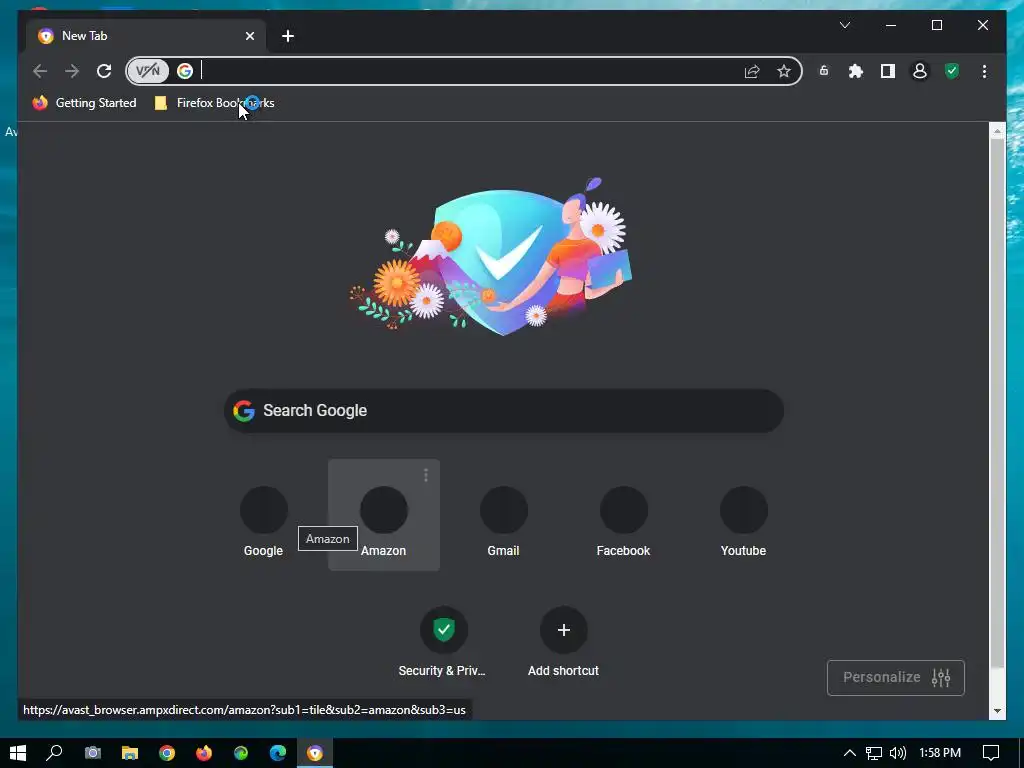The image size is (1024, 768).
Task: Reload the page
Action: click(104, 71)
